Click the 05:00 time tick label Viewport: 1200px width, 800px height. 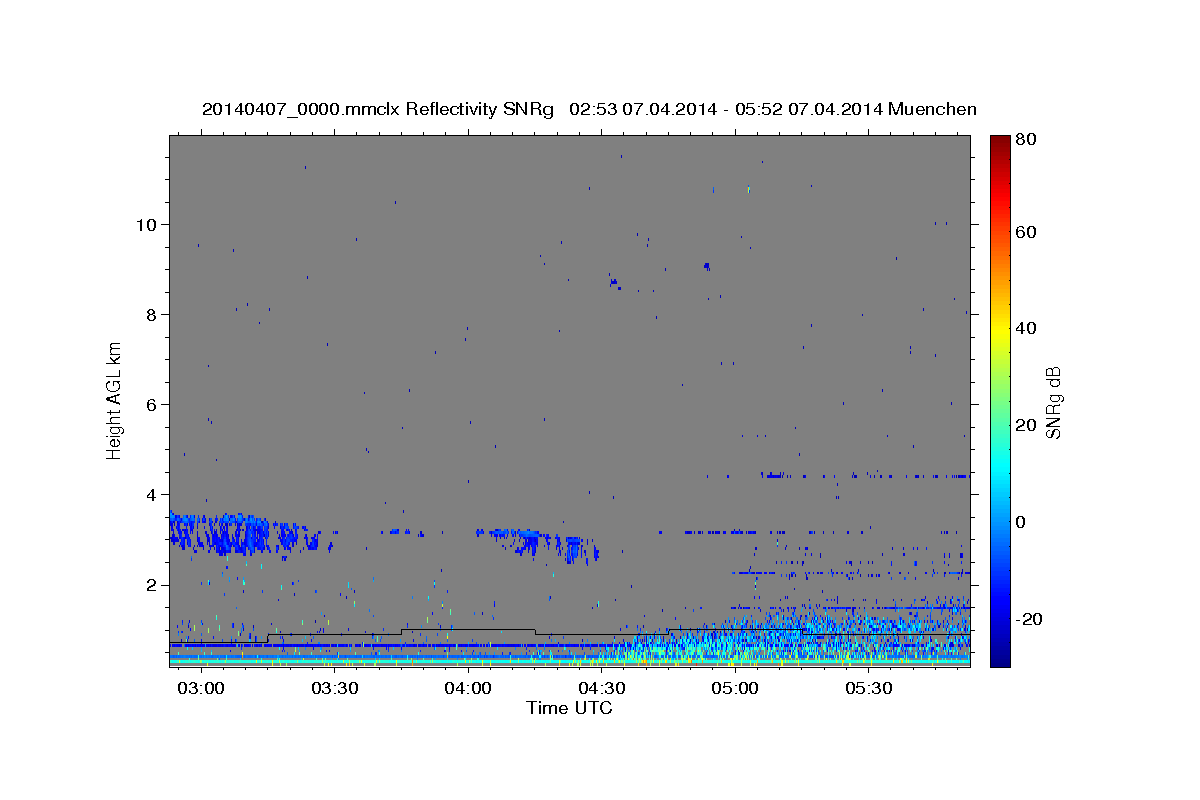click(x=736, y=689)
